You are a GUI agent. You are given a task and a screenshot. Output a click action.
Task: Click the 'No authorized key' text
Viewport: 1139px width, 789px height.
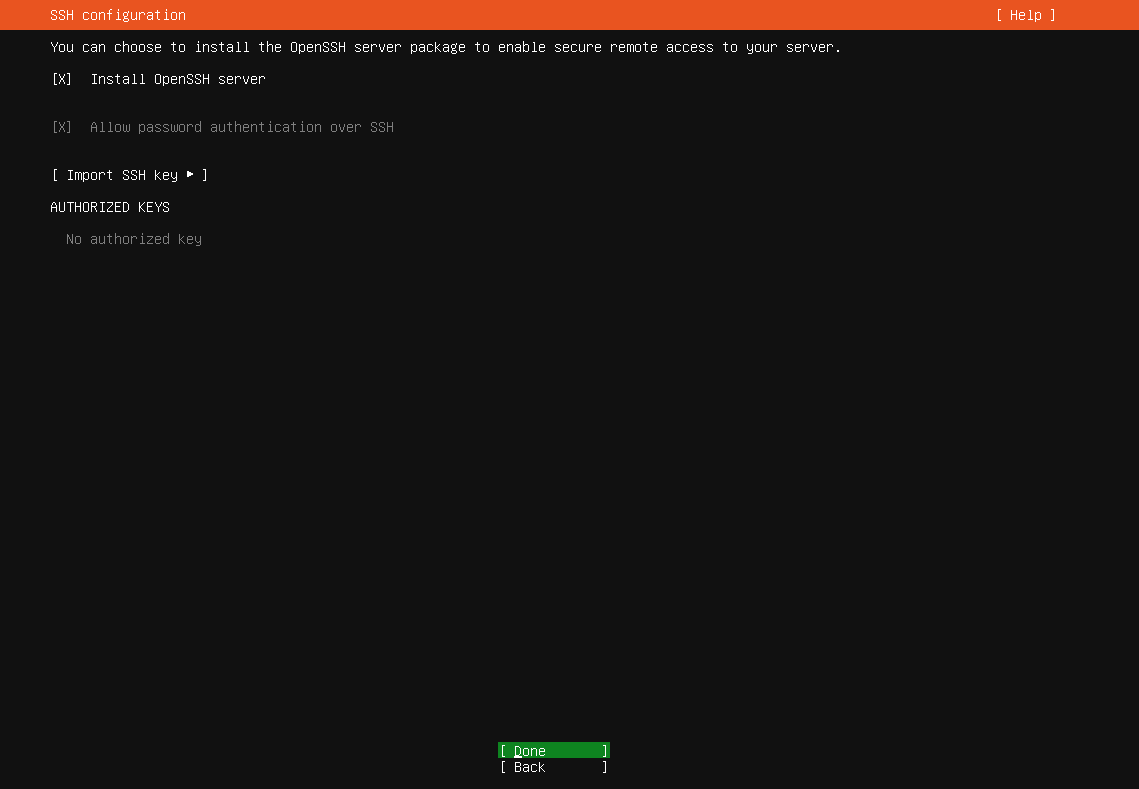click(x=134, y=239)
